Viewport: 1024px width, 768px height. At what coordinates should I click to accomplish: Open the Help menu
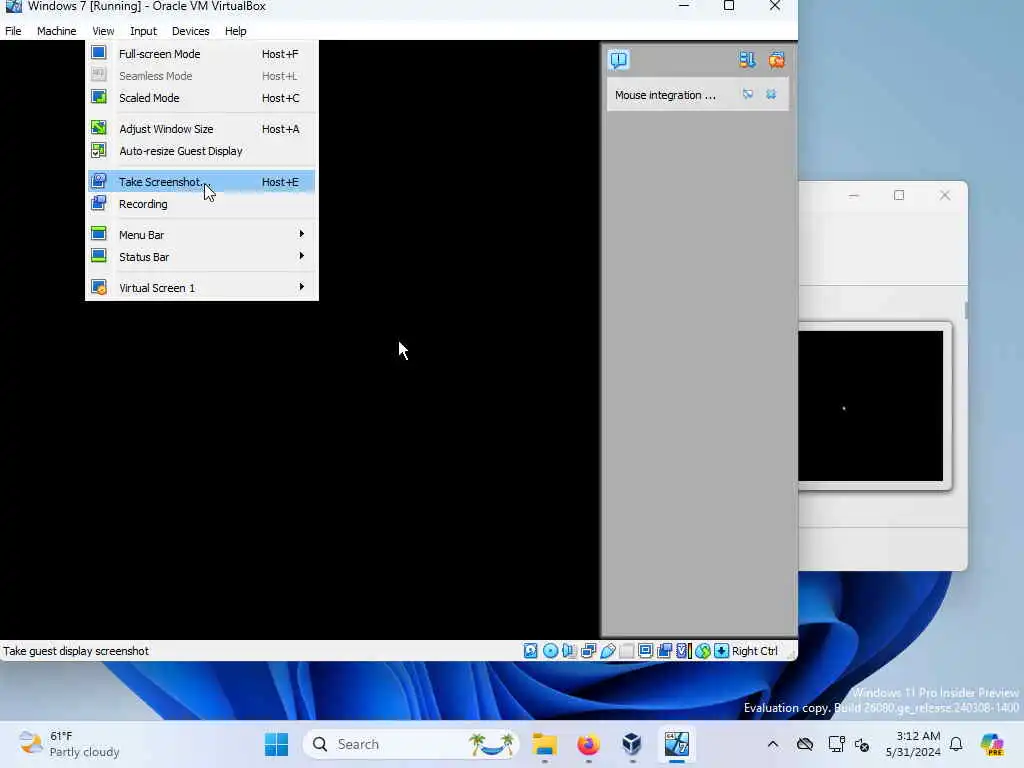pyautogui.click(x=235, y=31)
